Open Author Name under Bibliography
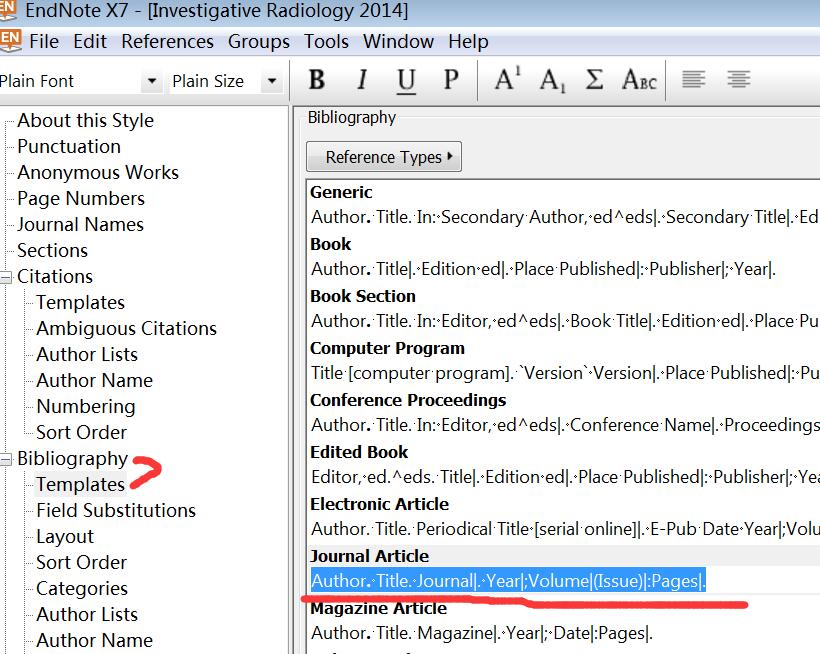The image size is (820, 654). pyautogui.click(x=95, y=640)
